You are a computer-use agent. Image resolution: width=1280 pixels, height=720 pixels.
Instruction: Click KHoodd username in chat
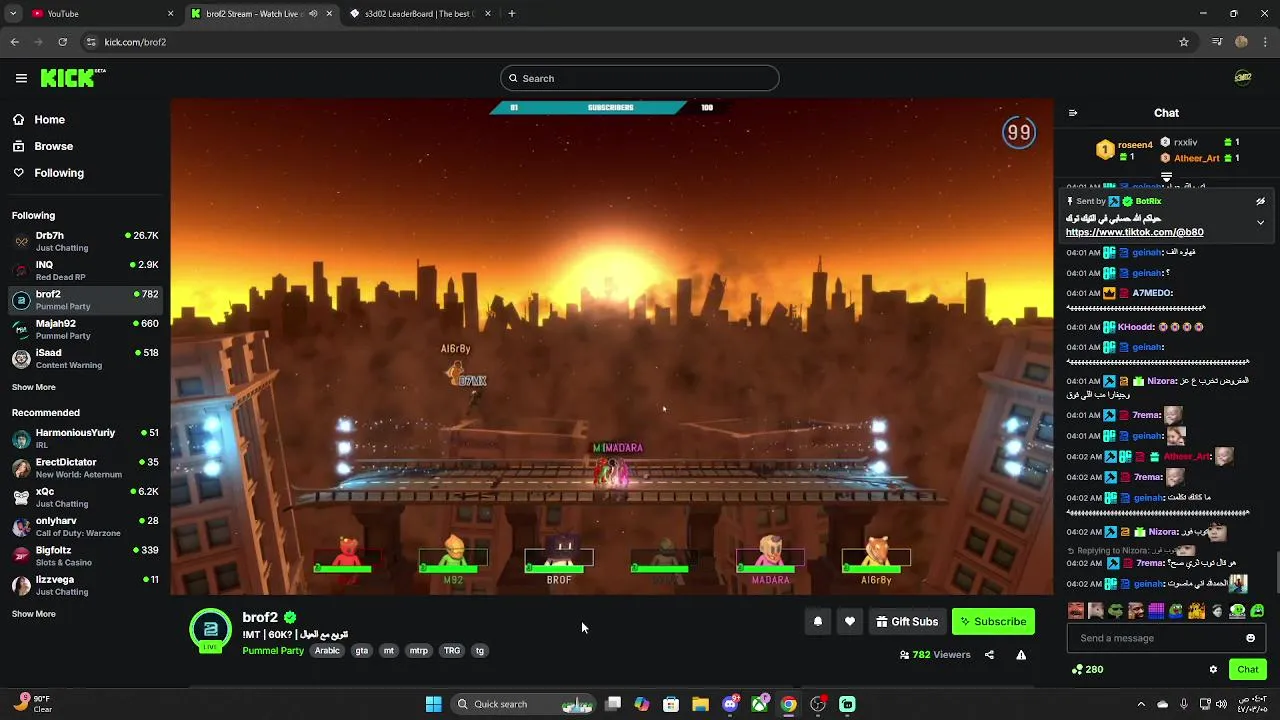[x=1135, y=327]
